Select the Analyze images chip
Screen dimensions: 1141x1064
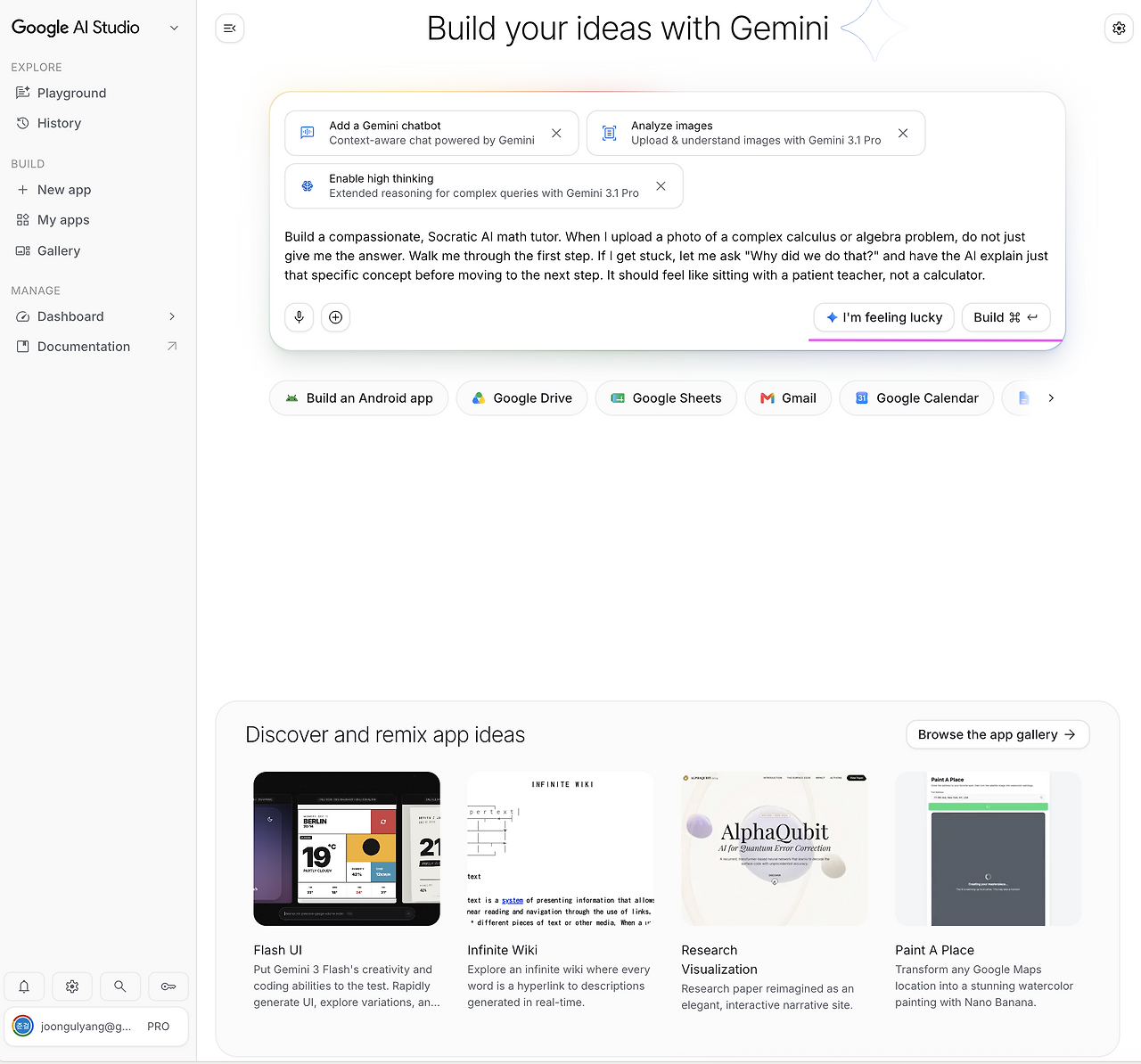756,133
